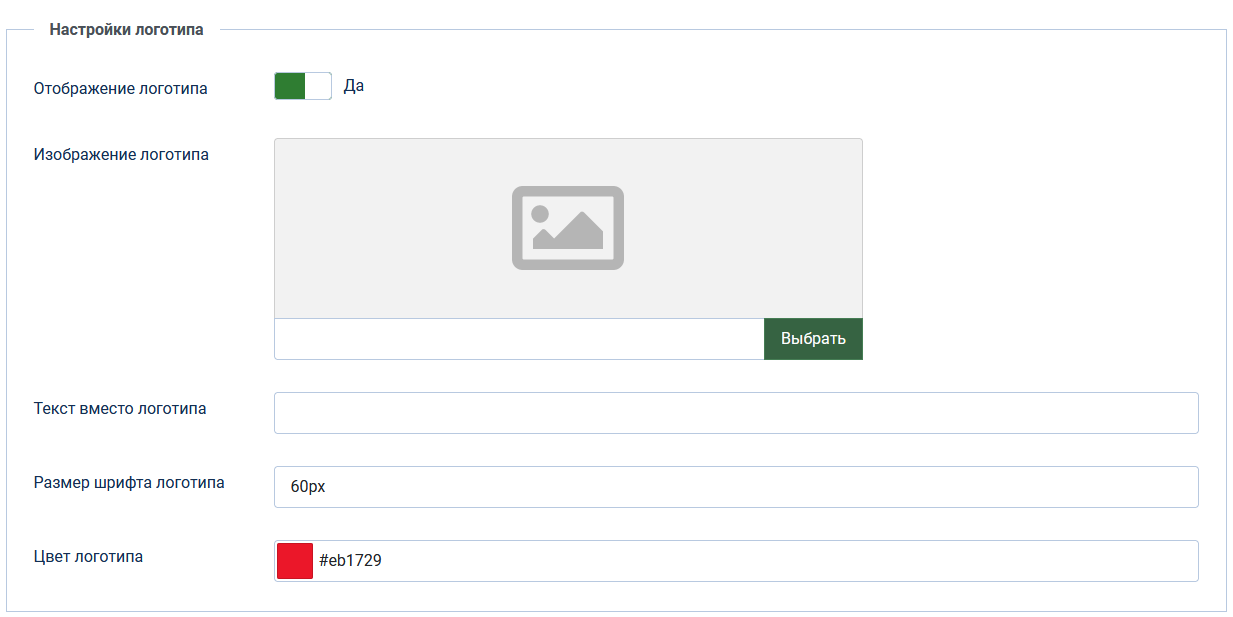The image size is (1233, 617).
Task: Click the sun circle in placeholder icon
Action: (541, 213)
